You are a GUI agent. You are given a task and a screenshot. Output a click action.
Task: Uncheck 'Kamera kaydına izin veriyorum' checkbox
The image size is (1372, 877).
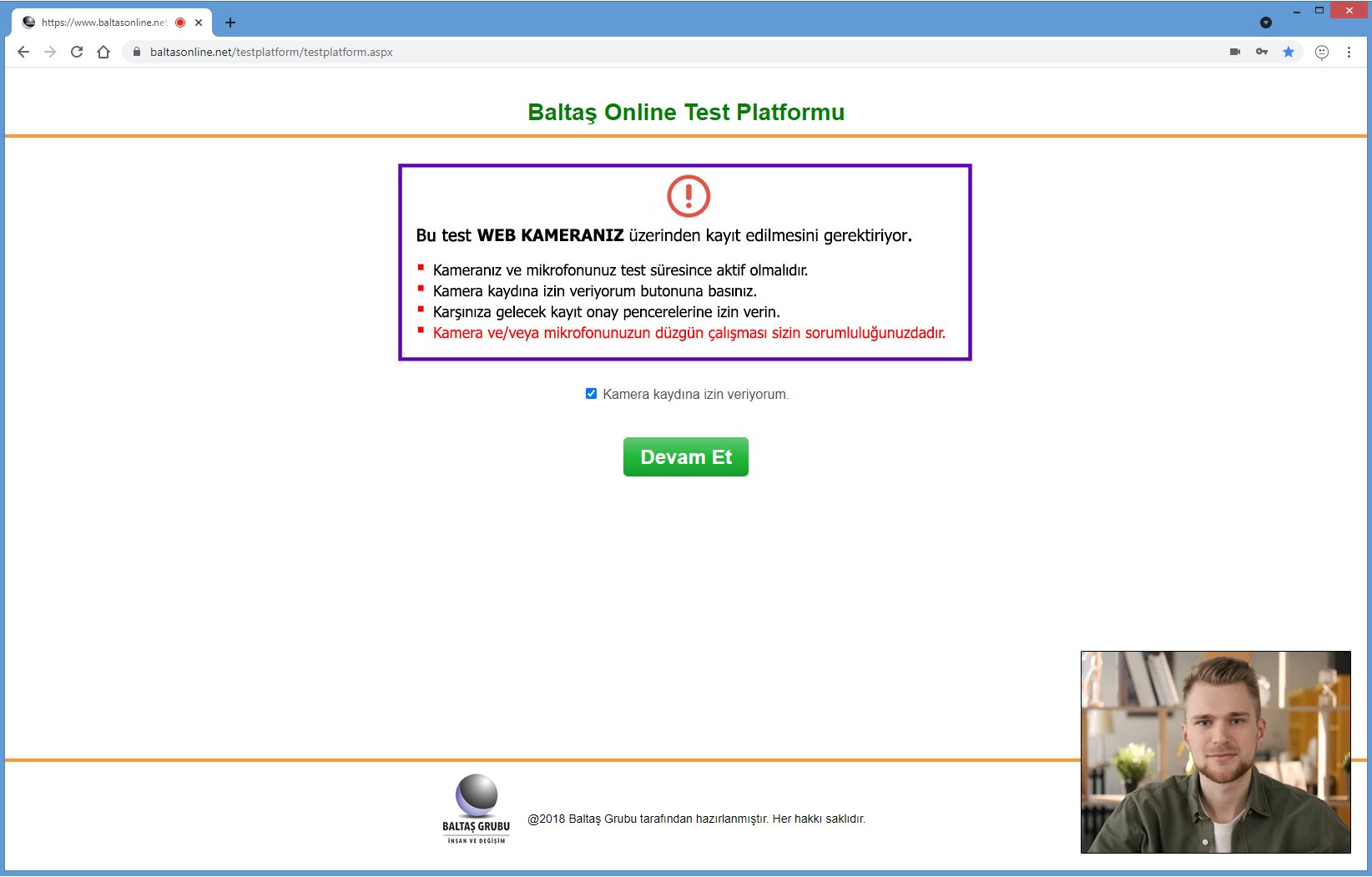point(591,394)
